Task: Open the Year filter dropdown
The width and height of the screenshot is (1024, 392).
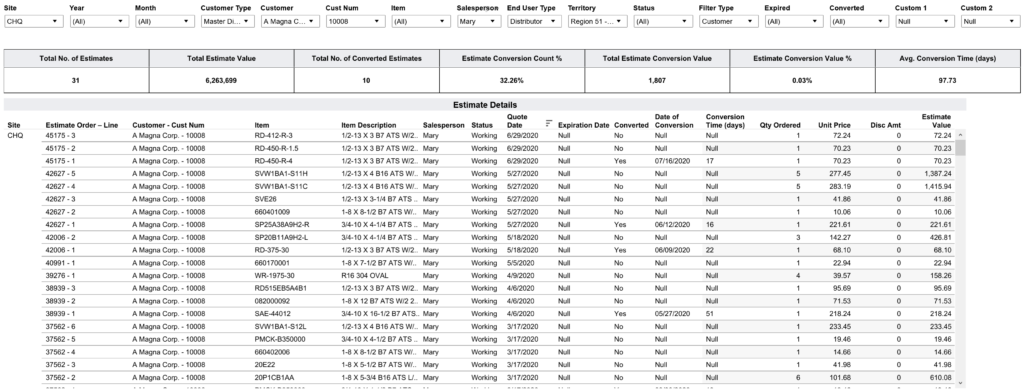Action: (99, 22)
